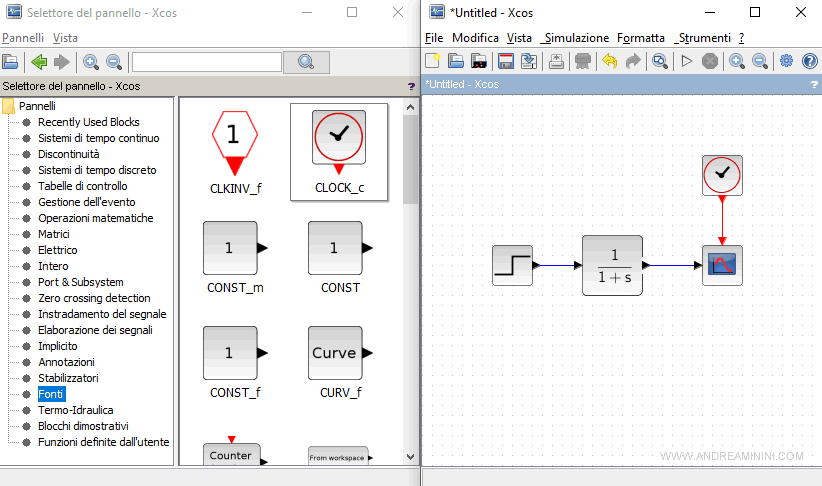Open the Pannelli menu

point(23,38)
